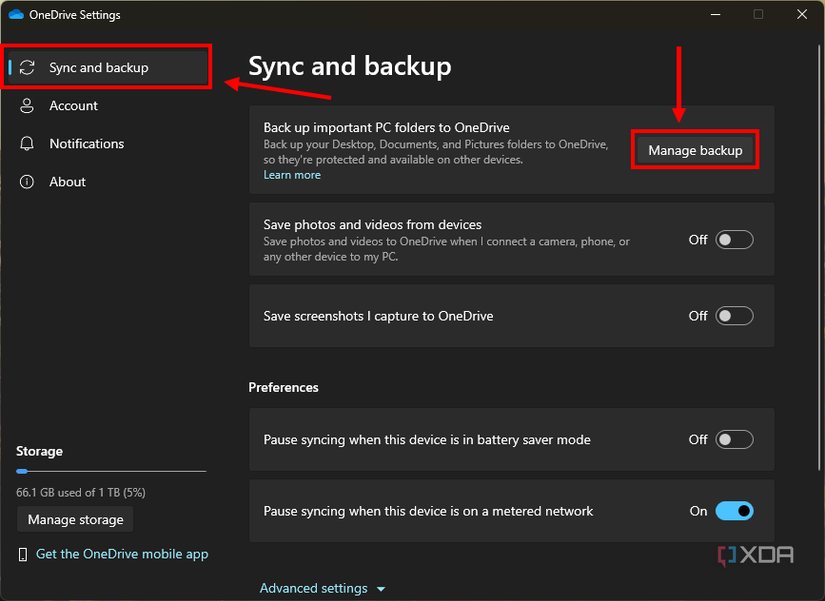Minimize the OneDrive Settings window
Viewport: 825px width, 601px height.
coord(716,14)
